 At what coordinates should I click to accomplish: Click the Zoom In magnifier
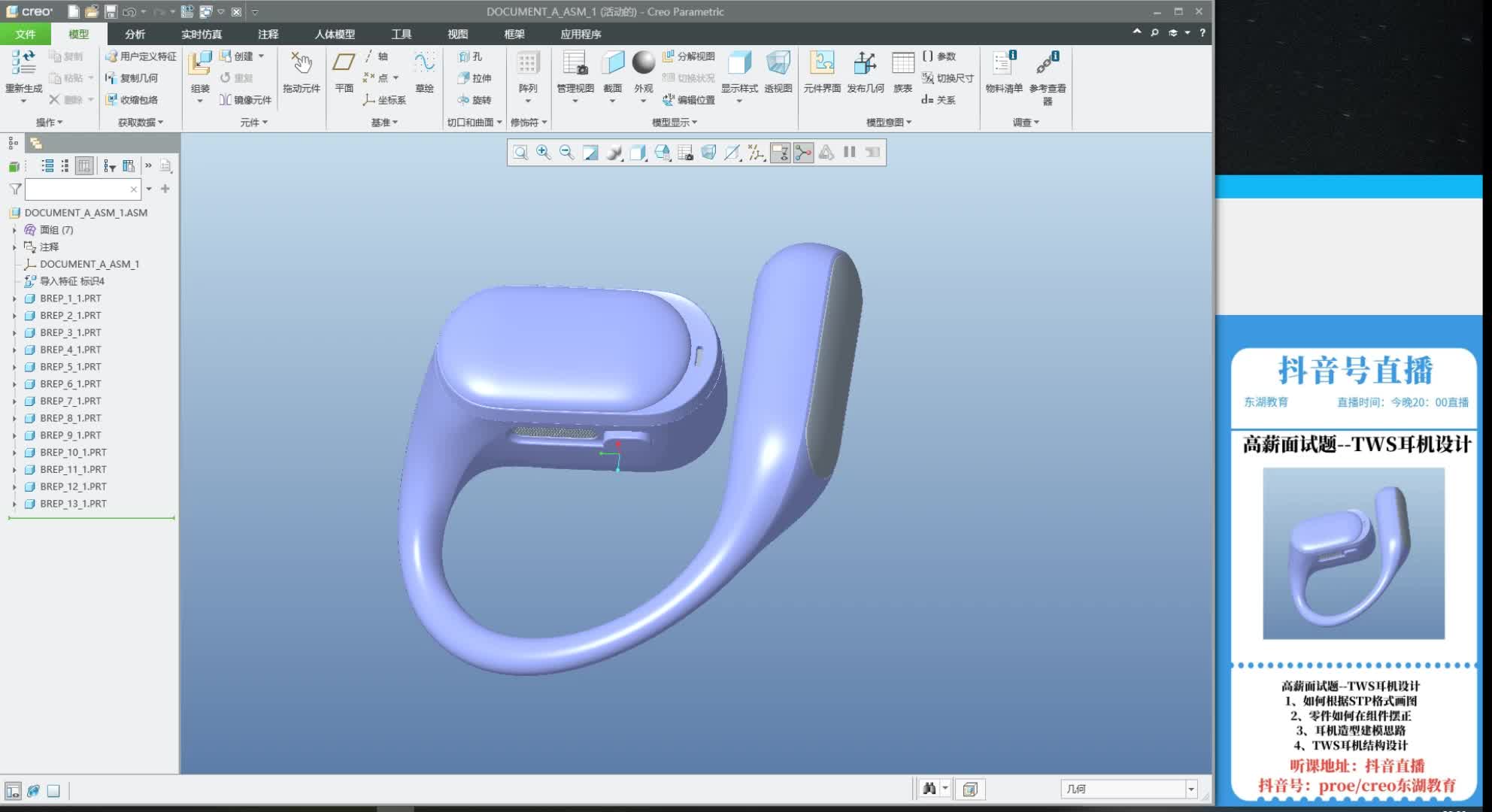(543, 153)
